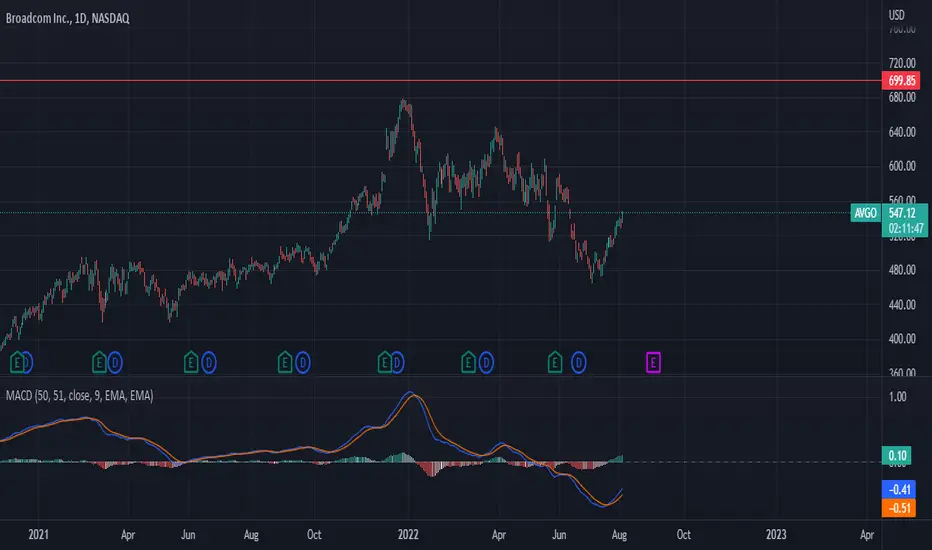This screenshot has width=932, height=550.
Task: Open the September 2021 dividend D marker
Action: pos(303,362)
